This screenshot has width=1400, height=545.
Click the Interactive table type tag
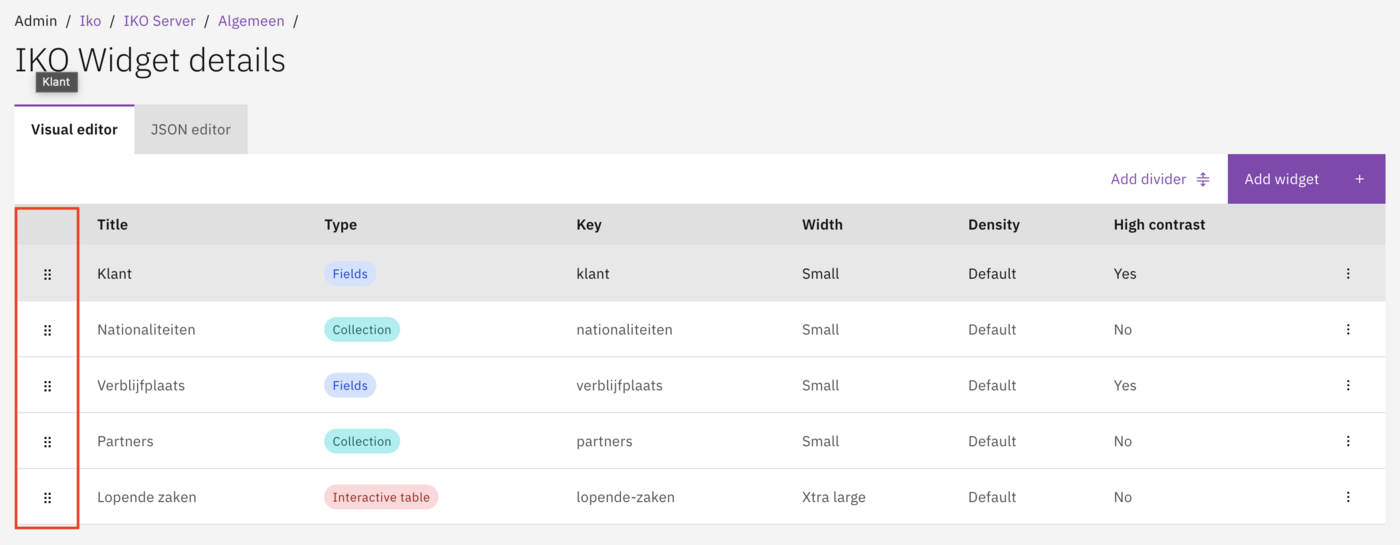381,498
